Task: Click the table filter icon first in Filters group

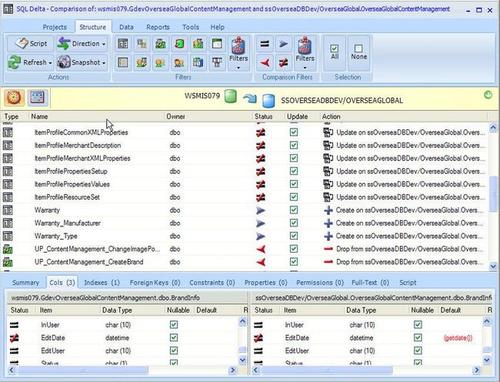Action: [123, 44]
